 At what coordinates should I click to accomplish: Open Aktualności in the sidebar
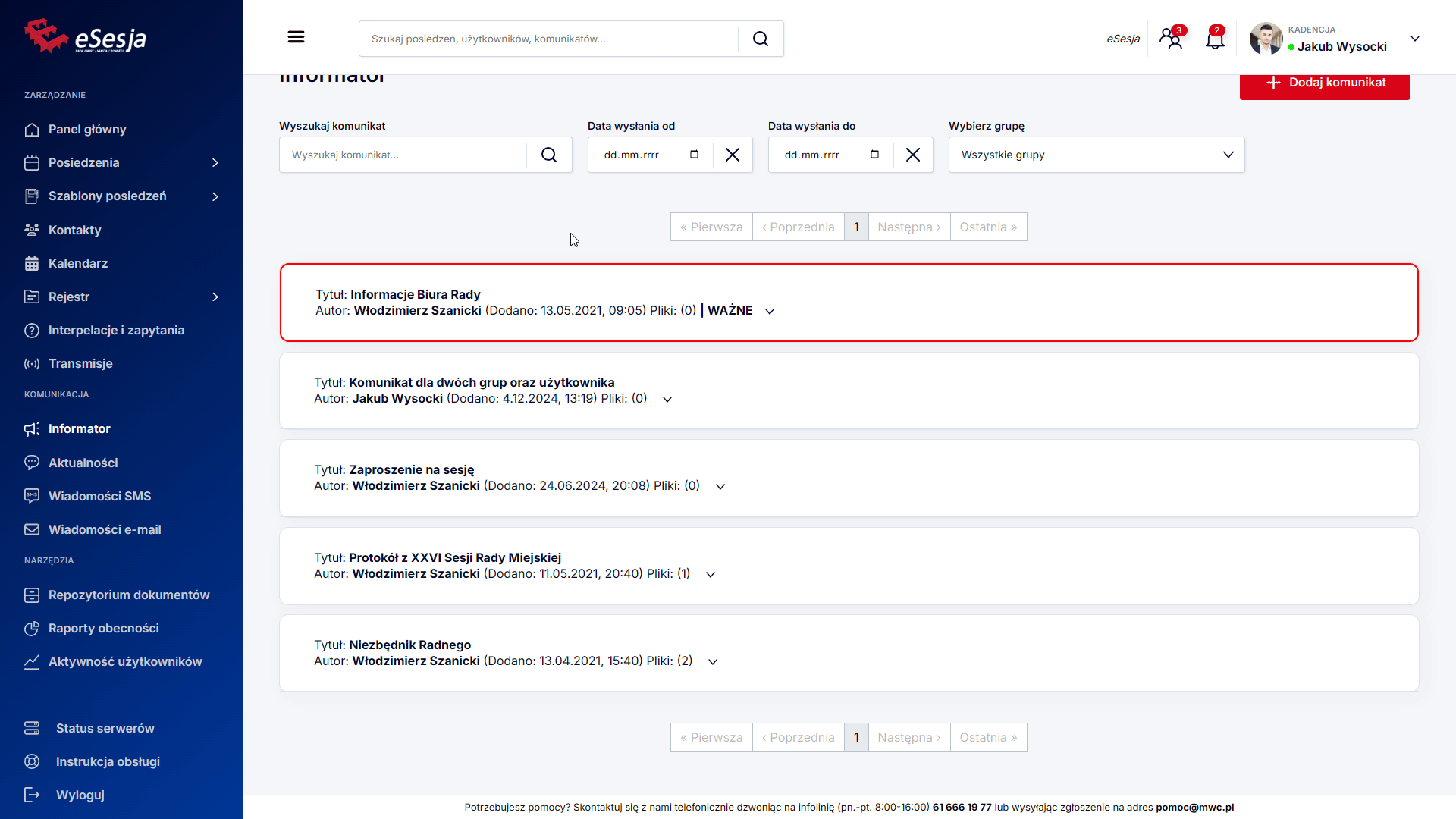pos(83,463)
